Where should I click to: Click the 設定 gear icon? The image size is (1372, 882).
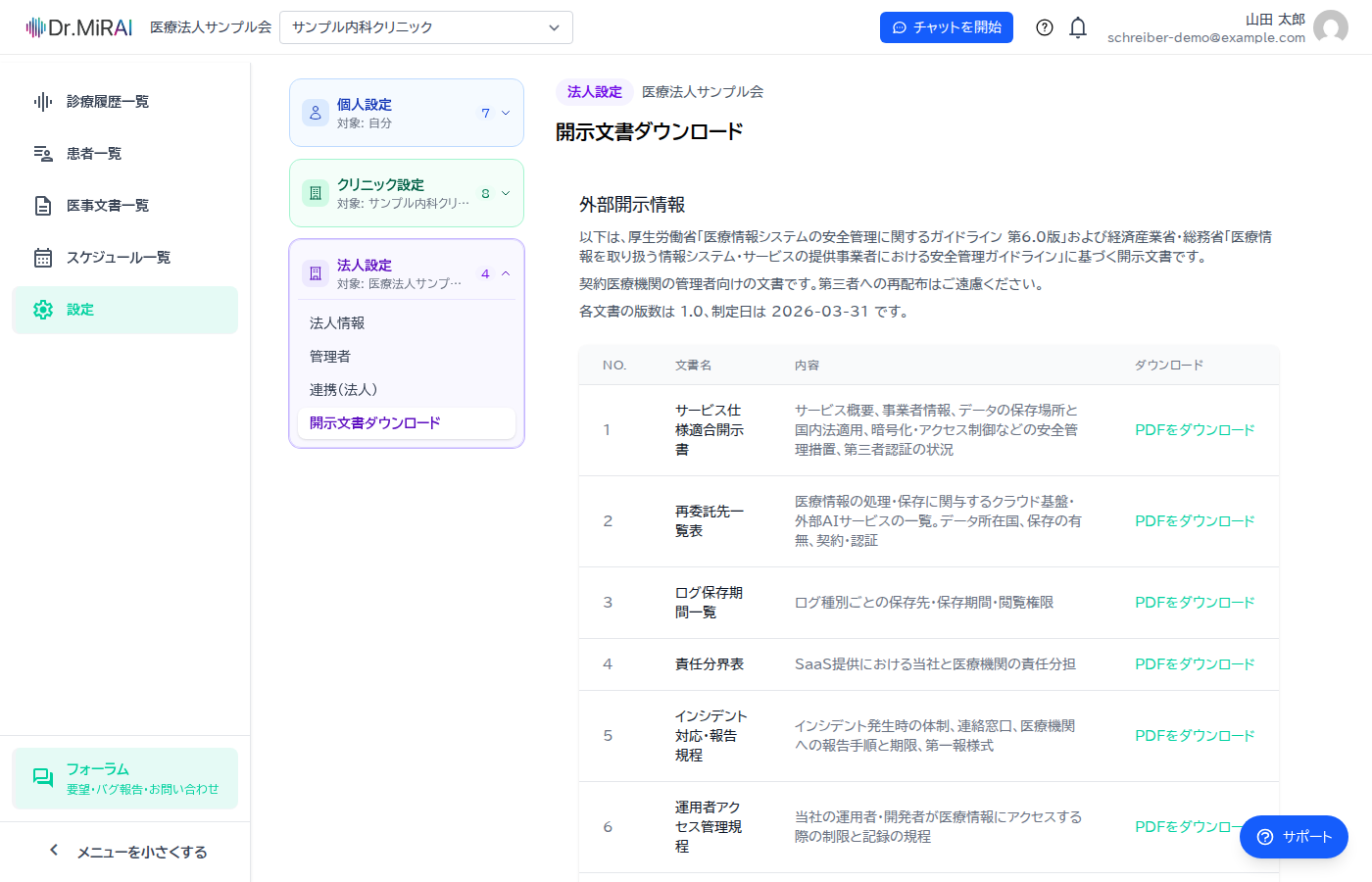click(x=43, y=310)
